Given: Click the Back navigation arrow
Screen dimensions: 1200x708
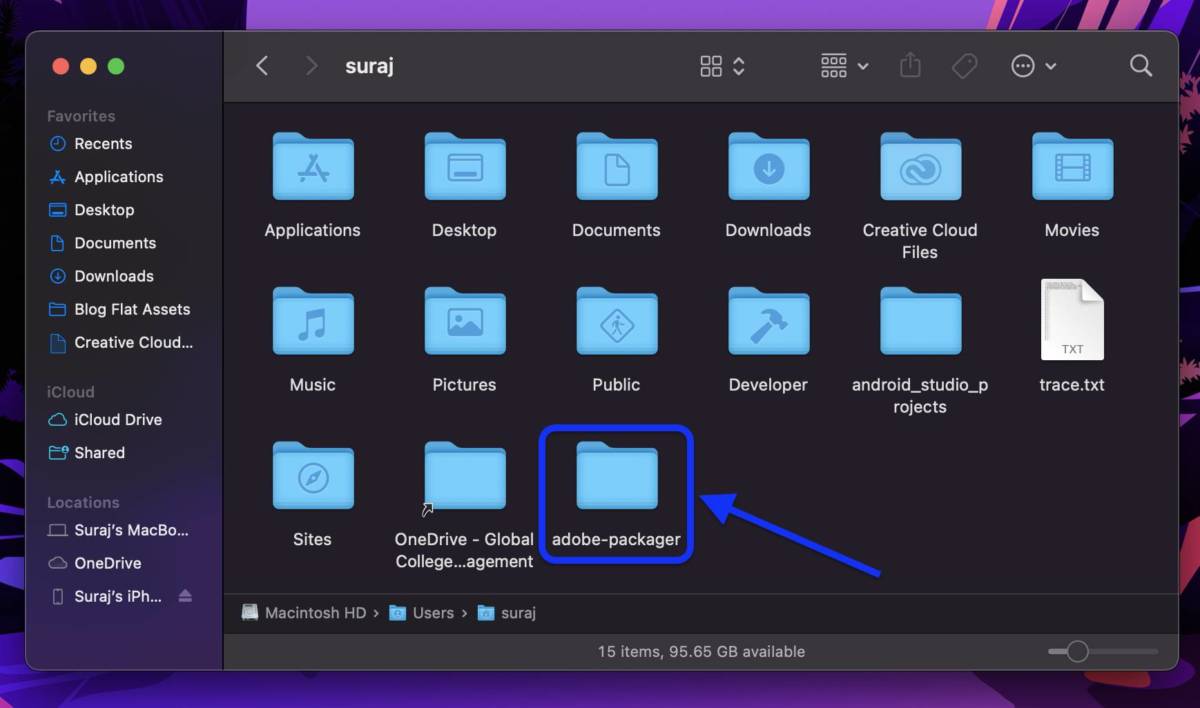Looking at the screenshot, I should coord(262,65).
